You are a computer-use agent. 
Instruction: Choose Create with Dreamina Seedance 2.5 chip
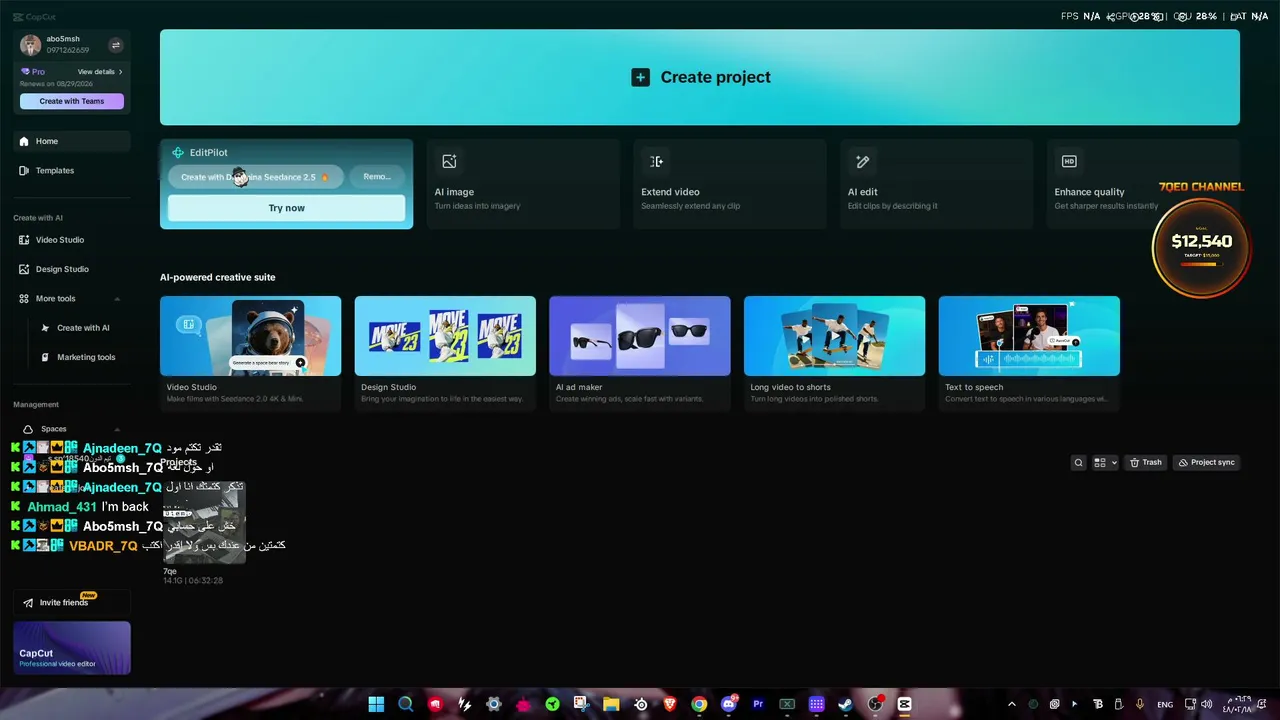255,177
